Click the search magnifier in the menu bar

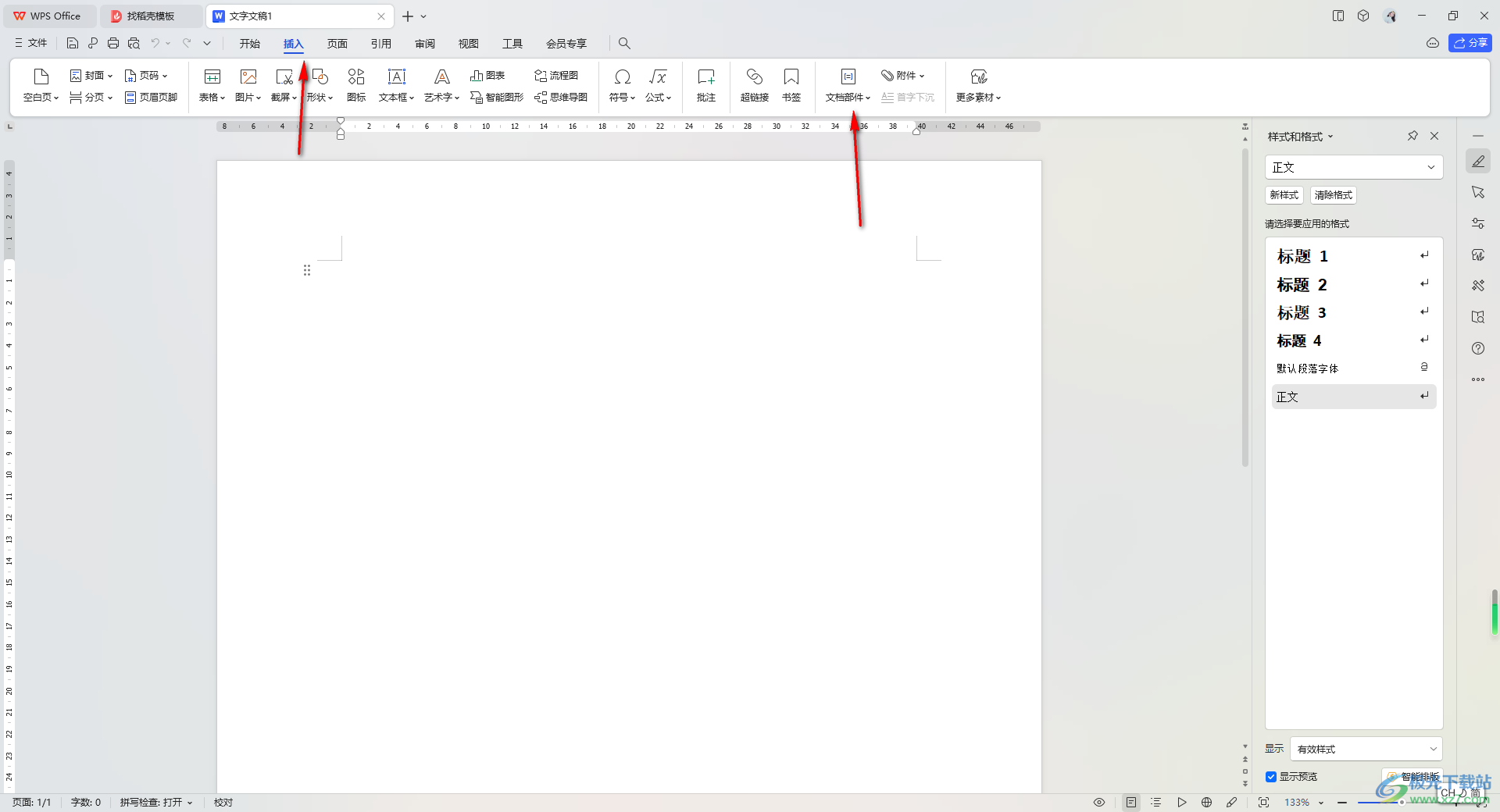[x=624, y=43]
